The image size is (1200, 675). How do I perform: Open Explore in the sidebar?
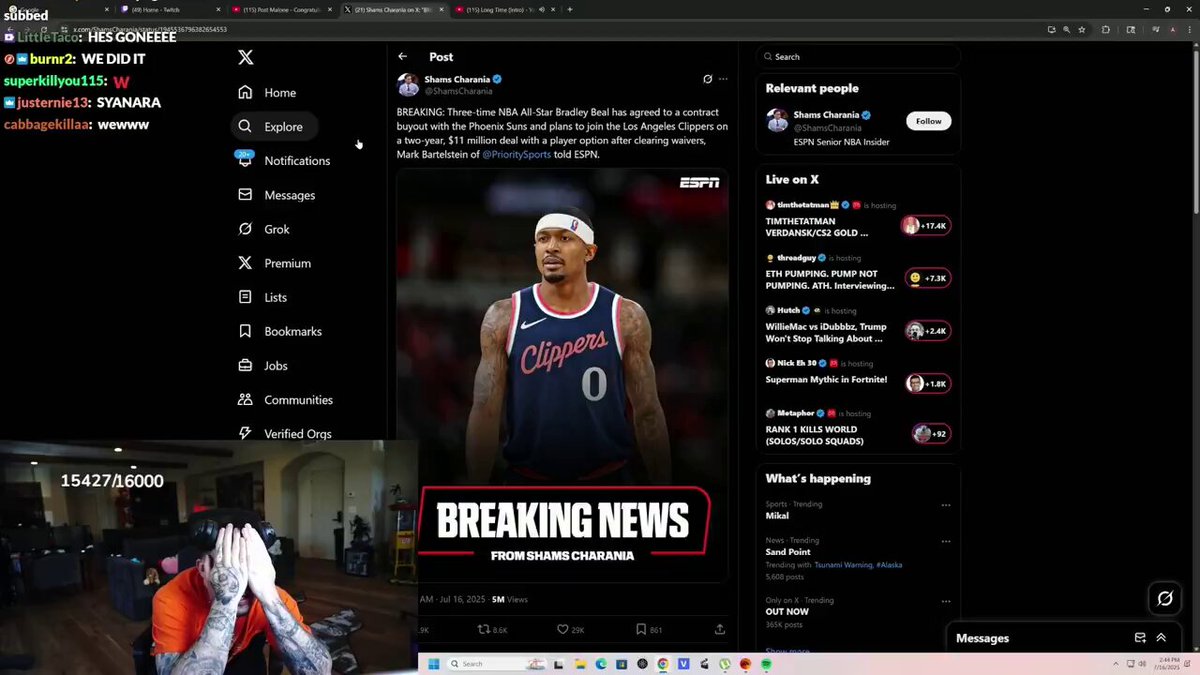click(274, 127)
